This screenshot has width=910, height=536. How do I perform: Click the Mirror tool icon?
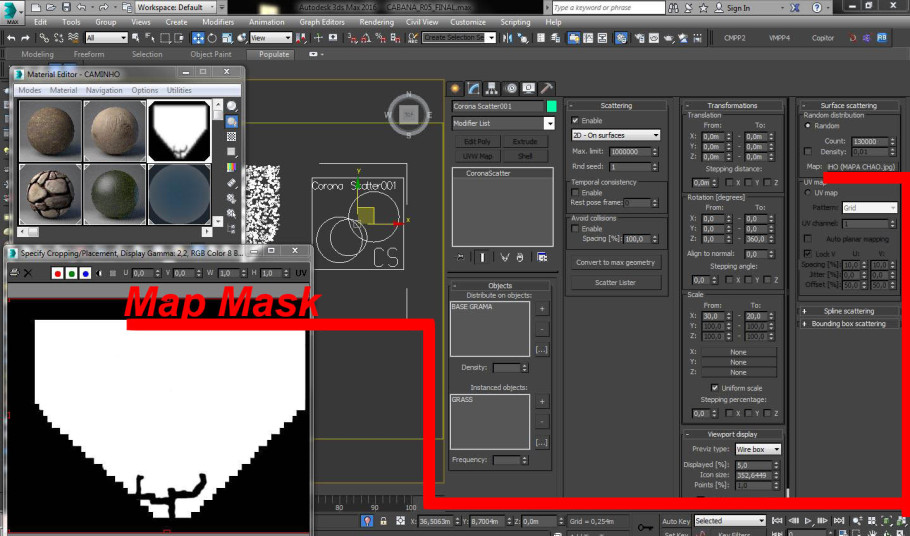coord(507,38)
